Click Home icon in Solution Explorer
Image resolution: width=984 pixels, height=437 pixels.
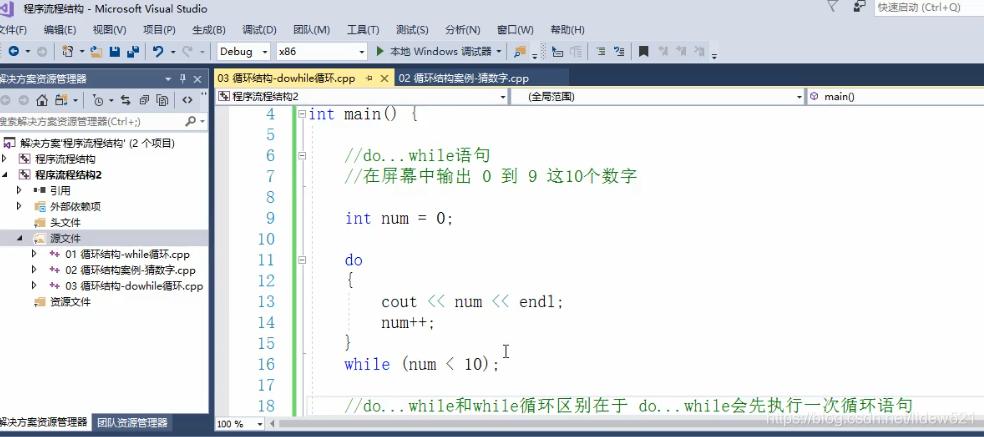(42, 100)
